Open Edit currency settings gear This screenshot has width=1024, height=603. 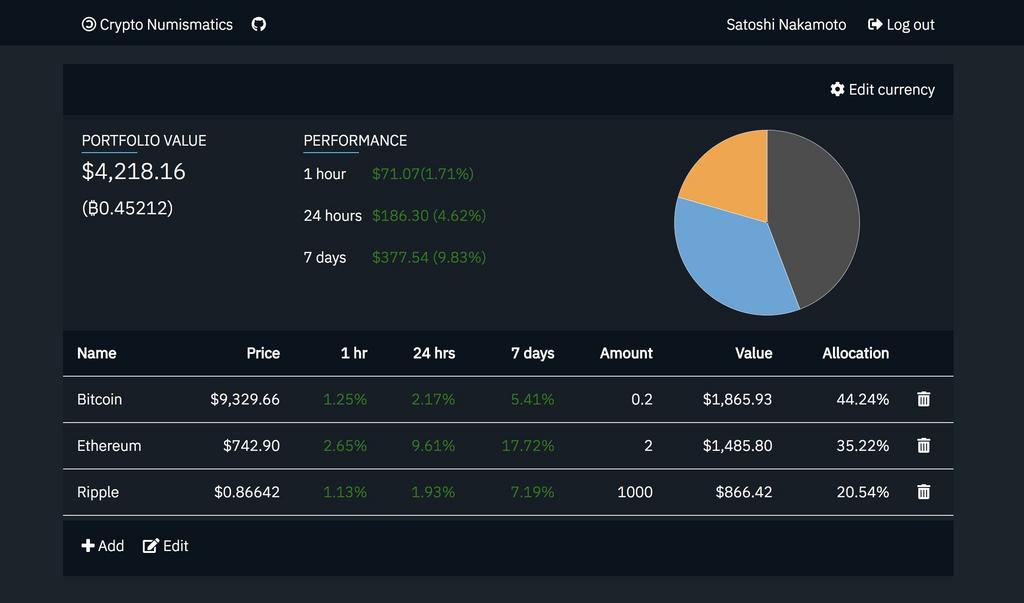pyautogui.click(x=838, y=89)
